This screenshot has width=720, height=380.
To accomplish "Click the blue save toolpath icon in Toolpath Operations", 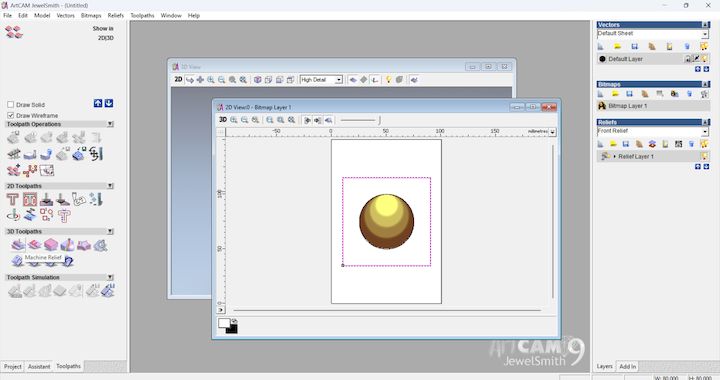I will [x=79, y=154].
